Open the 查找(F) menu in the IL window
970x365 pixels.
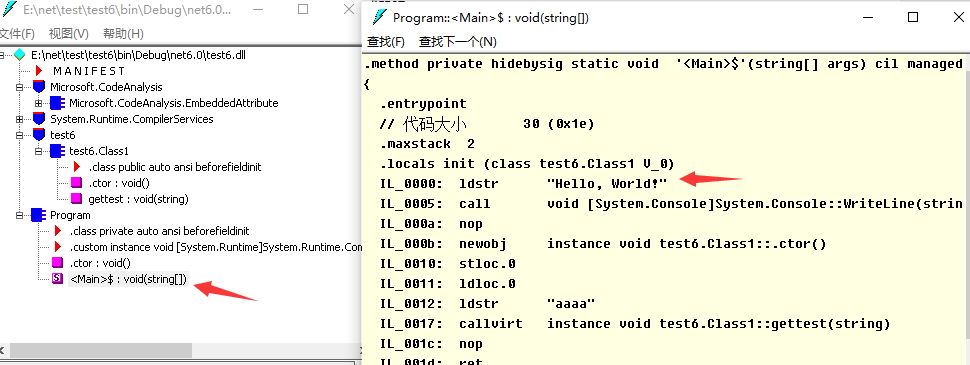click(386, 41)
